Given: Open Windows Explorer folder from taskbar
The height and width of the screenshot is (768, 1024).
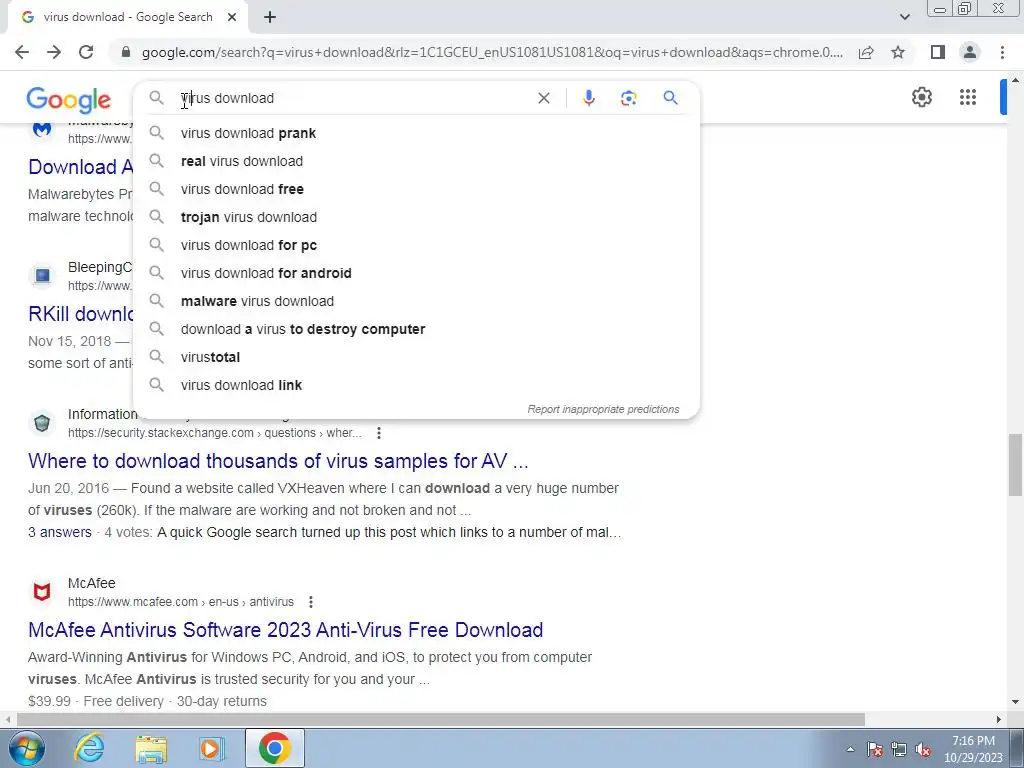Looking at the screenshot, I should click(151, 748).
